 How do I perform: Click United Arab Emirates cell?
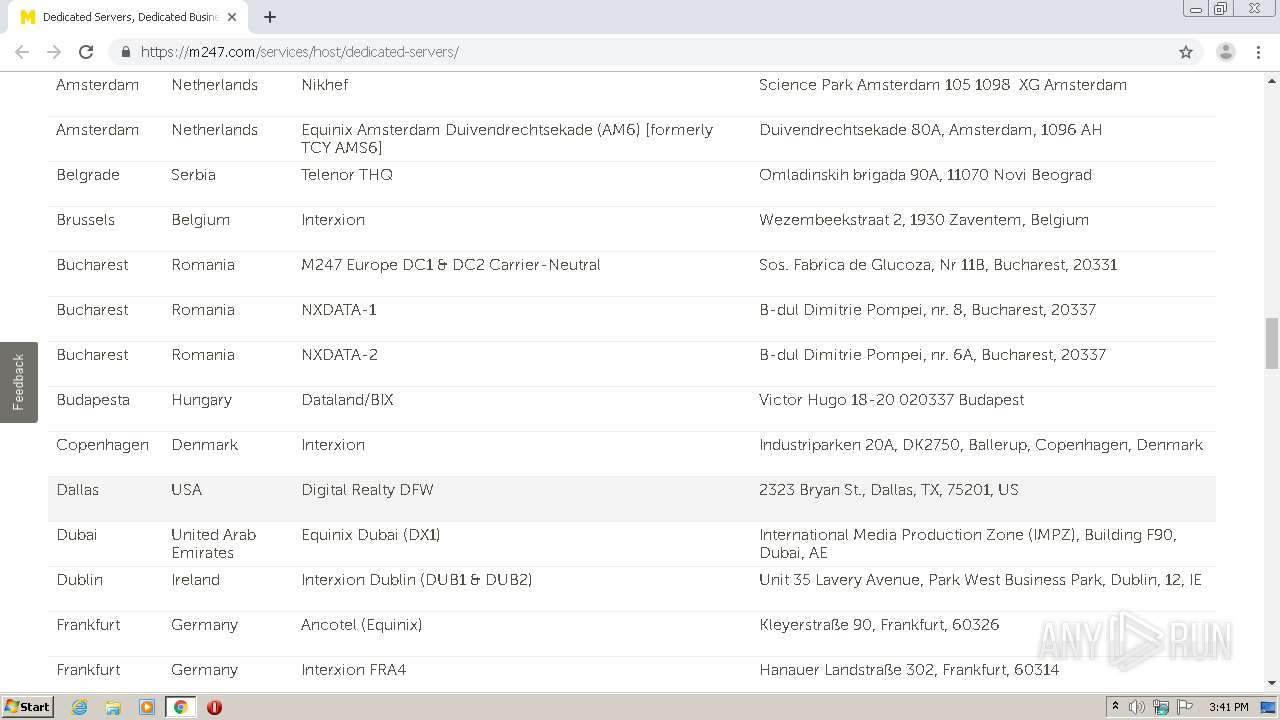213,544
